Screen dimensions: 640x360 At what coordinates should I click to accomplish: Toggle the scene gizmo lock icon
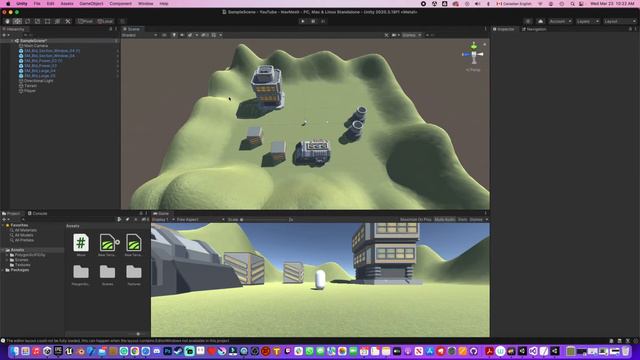[x=484, y=44]
